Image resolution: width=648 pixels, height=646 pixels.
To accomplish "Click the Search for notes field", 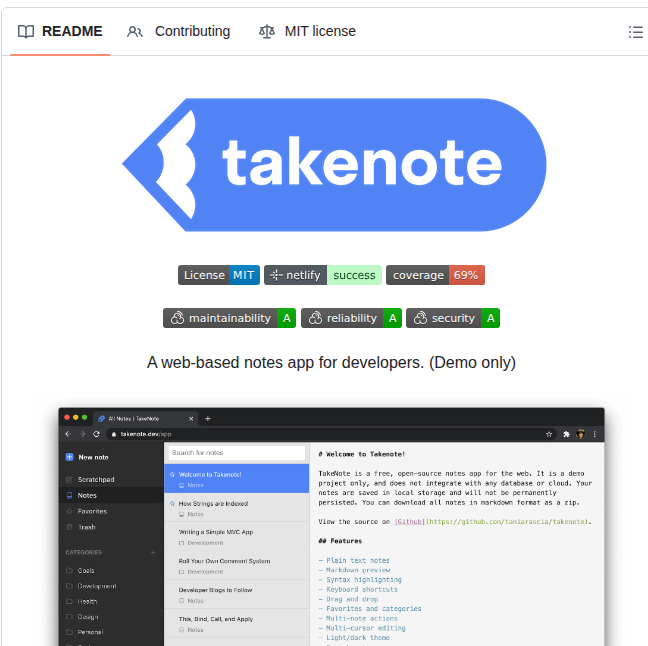I will (x=235, y=453).
